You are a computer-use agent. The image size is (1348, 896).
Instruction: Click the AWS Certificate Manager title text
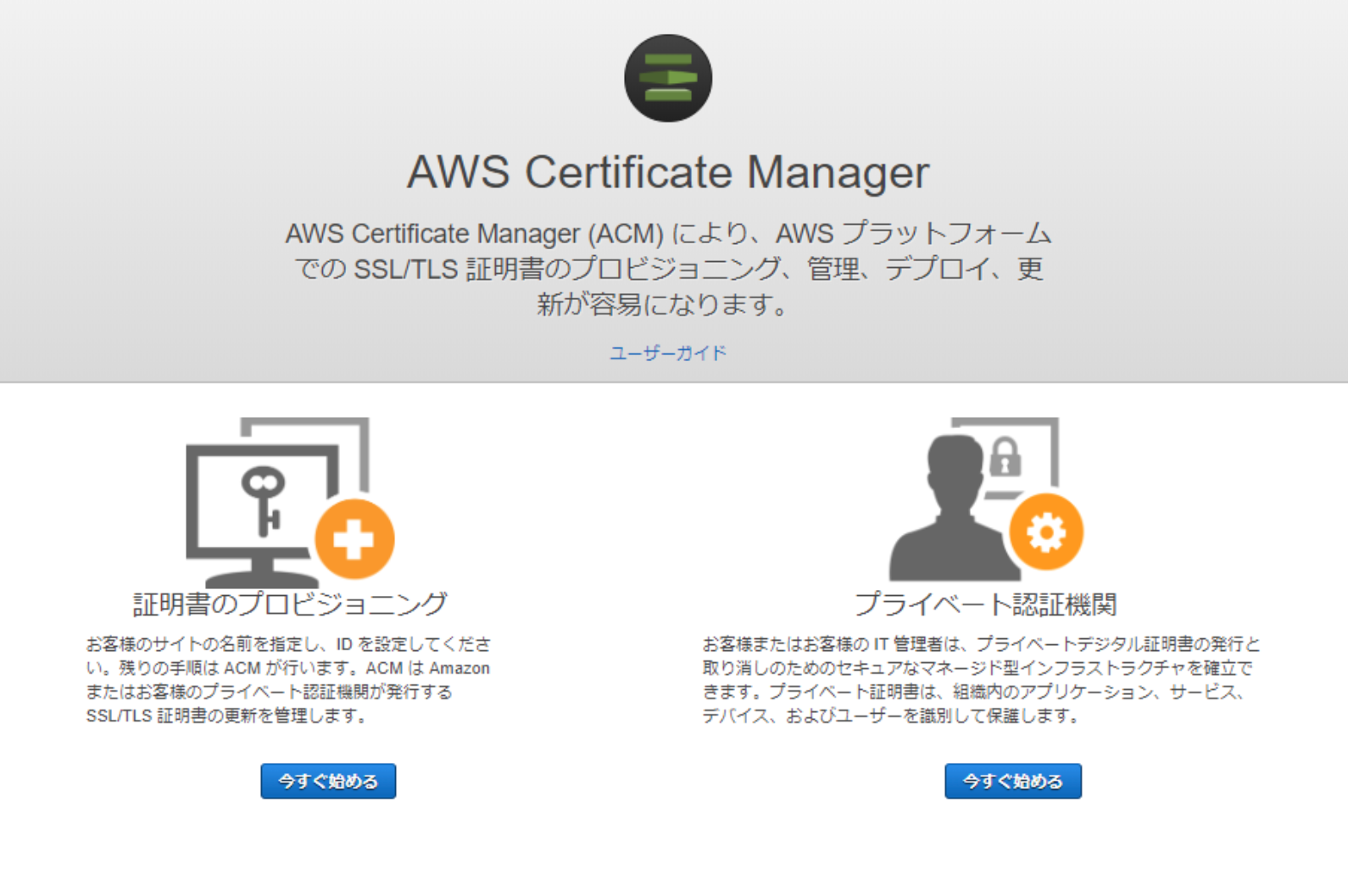click(x=669, y=172)
